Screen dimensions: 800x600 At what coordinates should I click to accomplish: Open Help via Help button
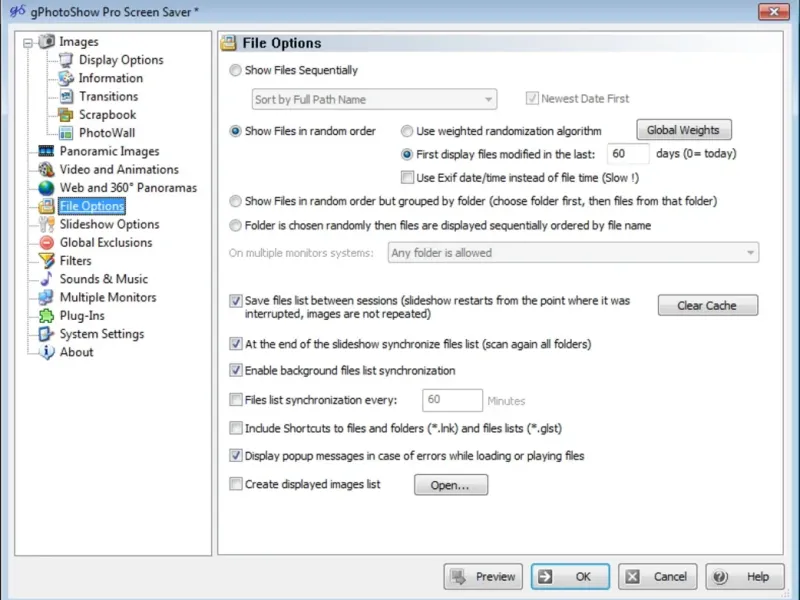tap(745, 577)
